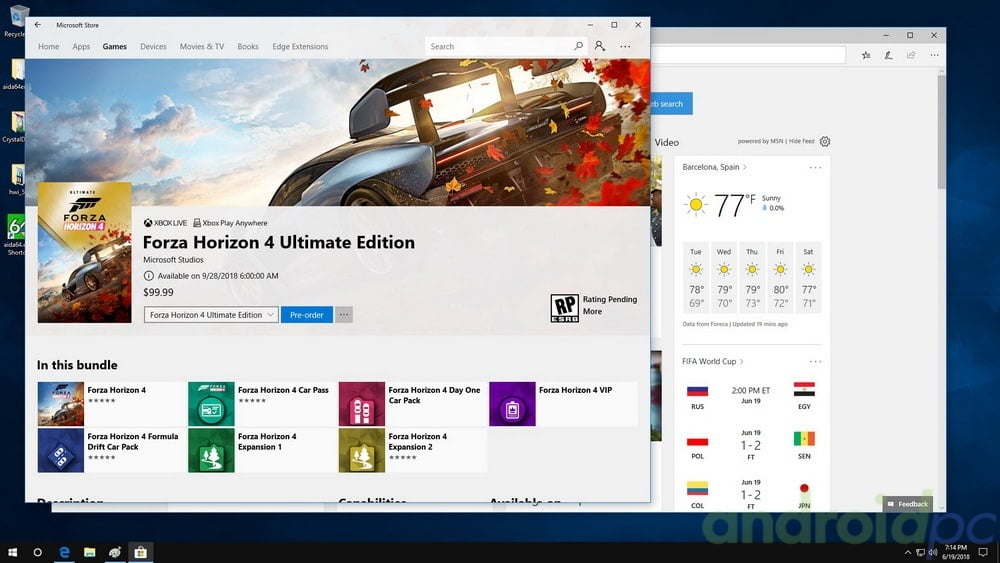Open File Explorer from the taskbar
This screenshot has height=563, width=1000.
click(x=89, y=552)
